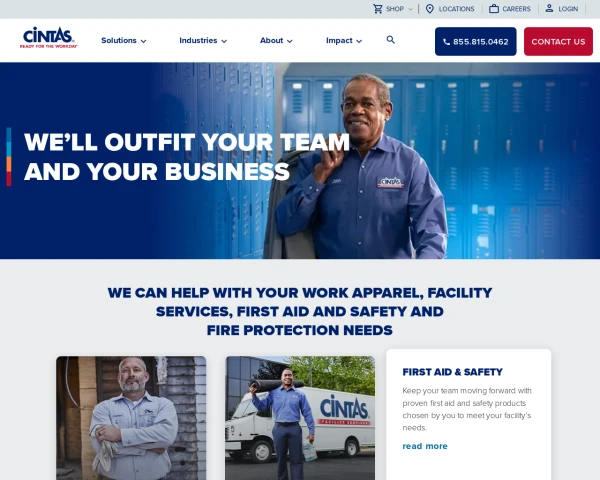
Task: Expand the Solutions menu chevron
Action: pos(143,41)
